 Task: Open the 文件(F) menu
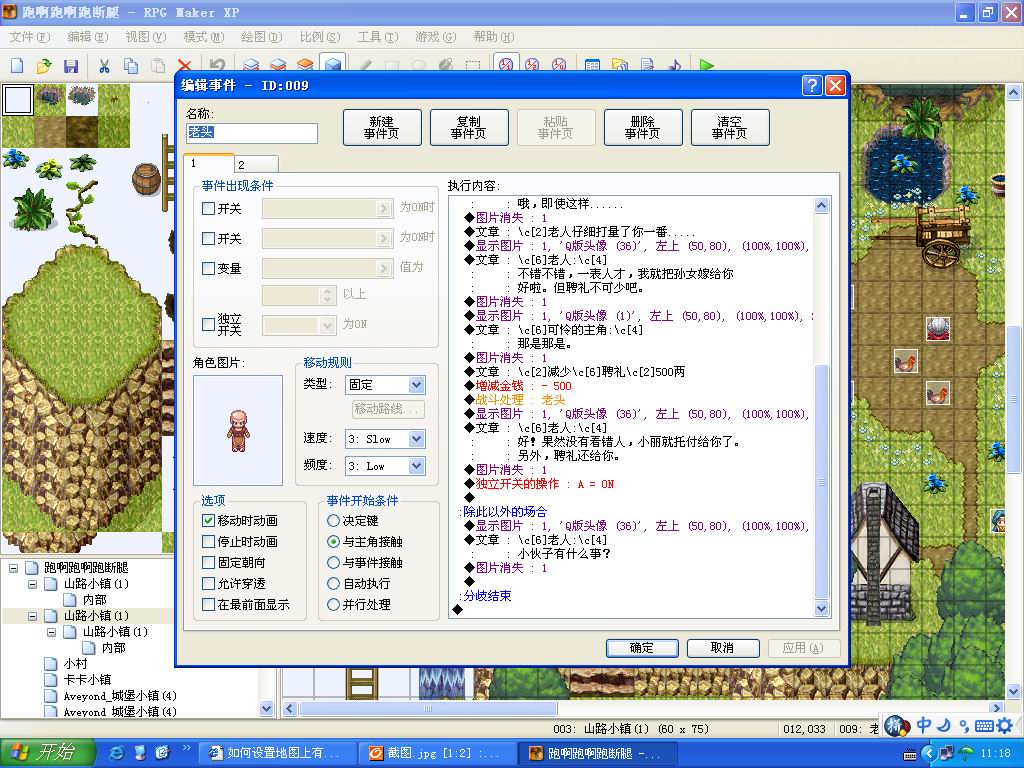tap(29, 37)
